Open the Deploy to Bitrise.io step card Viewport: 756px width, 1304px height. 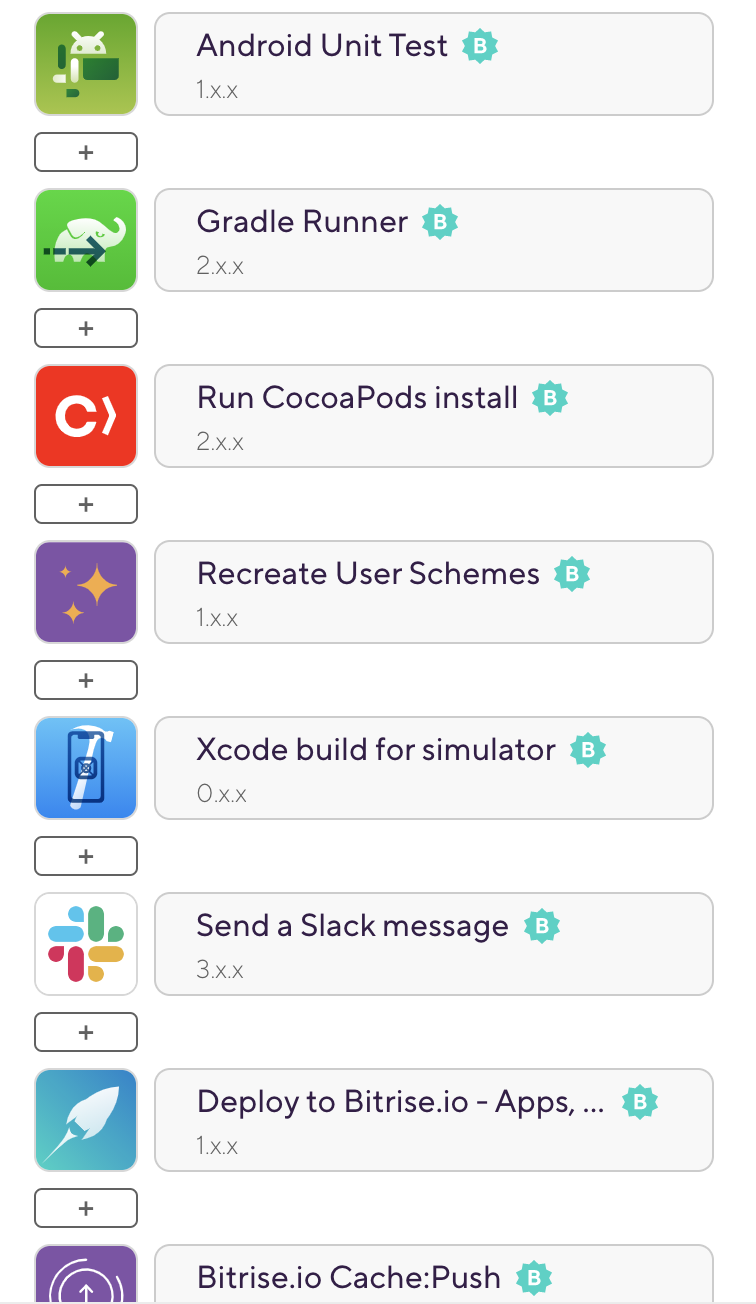pos(434,1120)
